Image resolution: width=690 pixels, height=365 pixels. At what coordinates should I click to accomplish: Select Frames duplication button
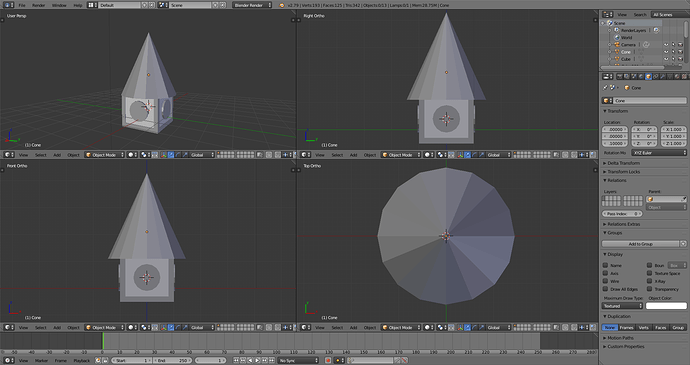tap(626, 327)
